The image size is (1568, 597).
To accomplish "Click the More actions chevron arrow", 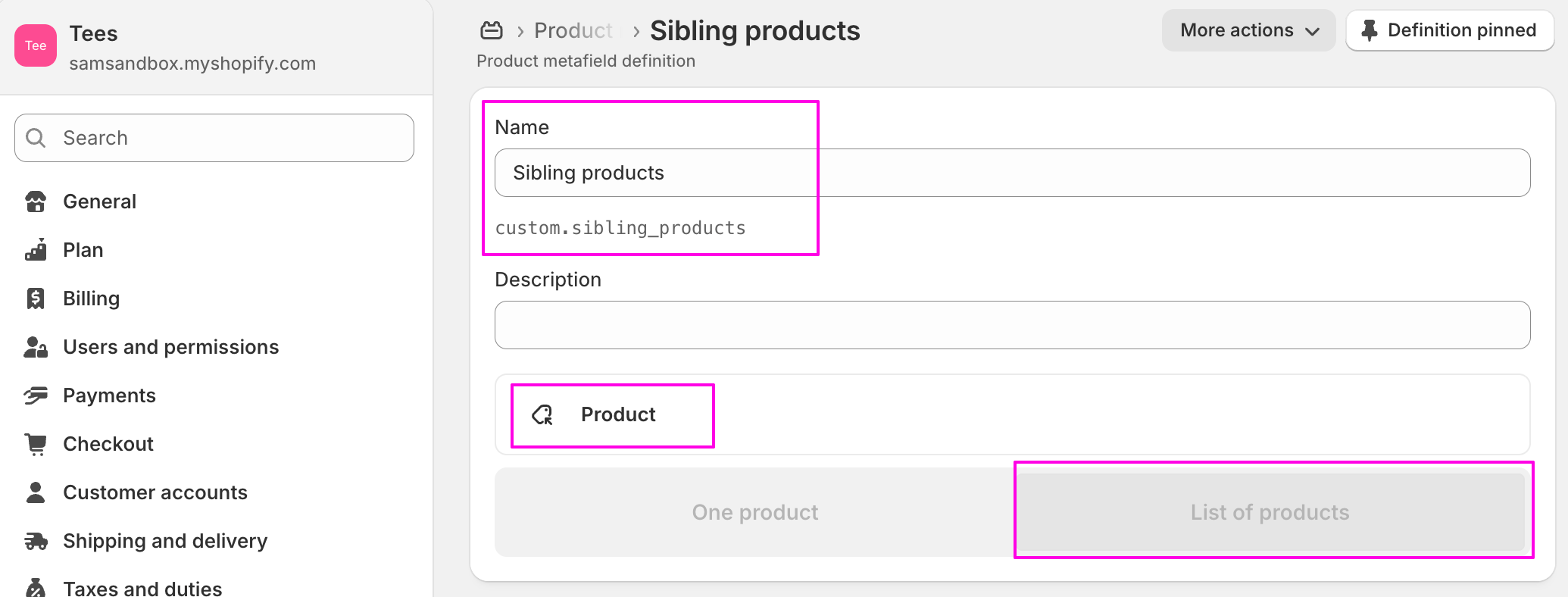I will coord(1313,31).
